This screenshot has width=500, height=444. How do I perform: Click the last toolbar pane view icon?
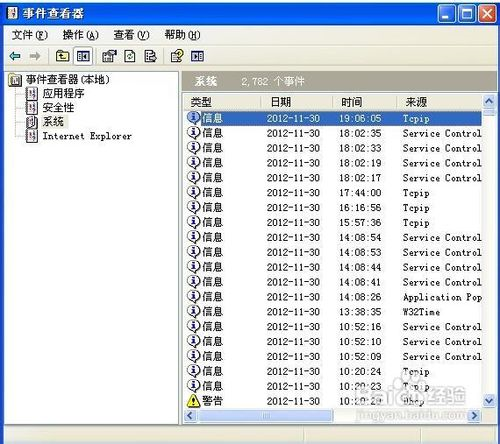point(197,56)
